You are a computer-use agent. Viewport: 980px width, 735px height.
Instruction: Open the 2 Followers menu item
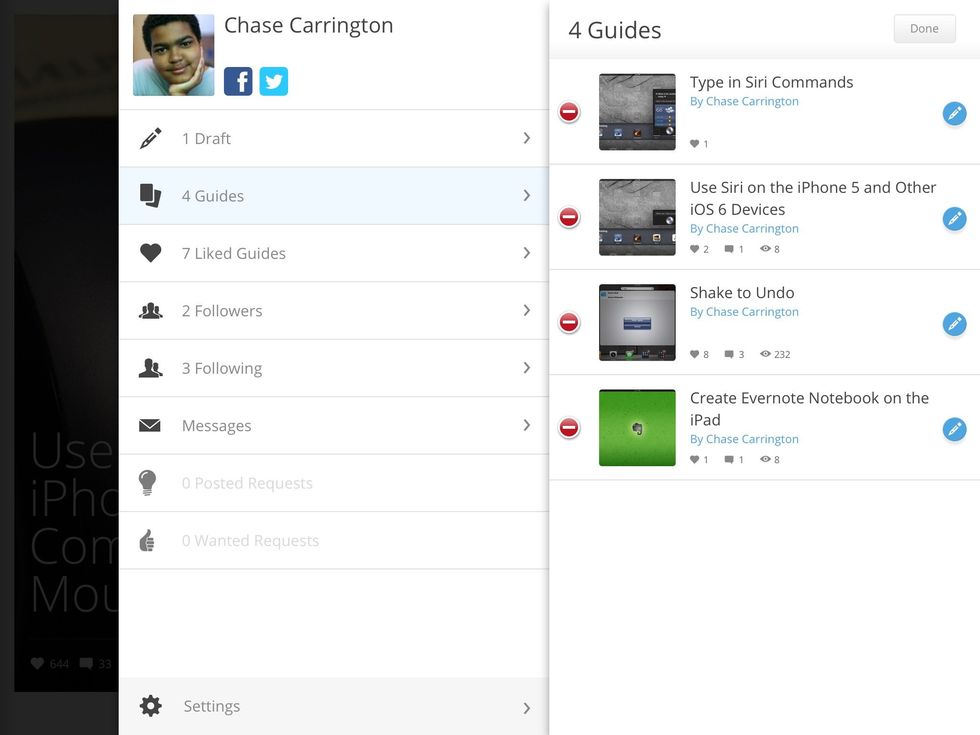tap(222, 311)
